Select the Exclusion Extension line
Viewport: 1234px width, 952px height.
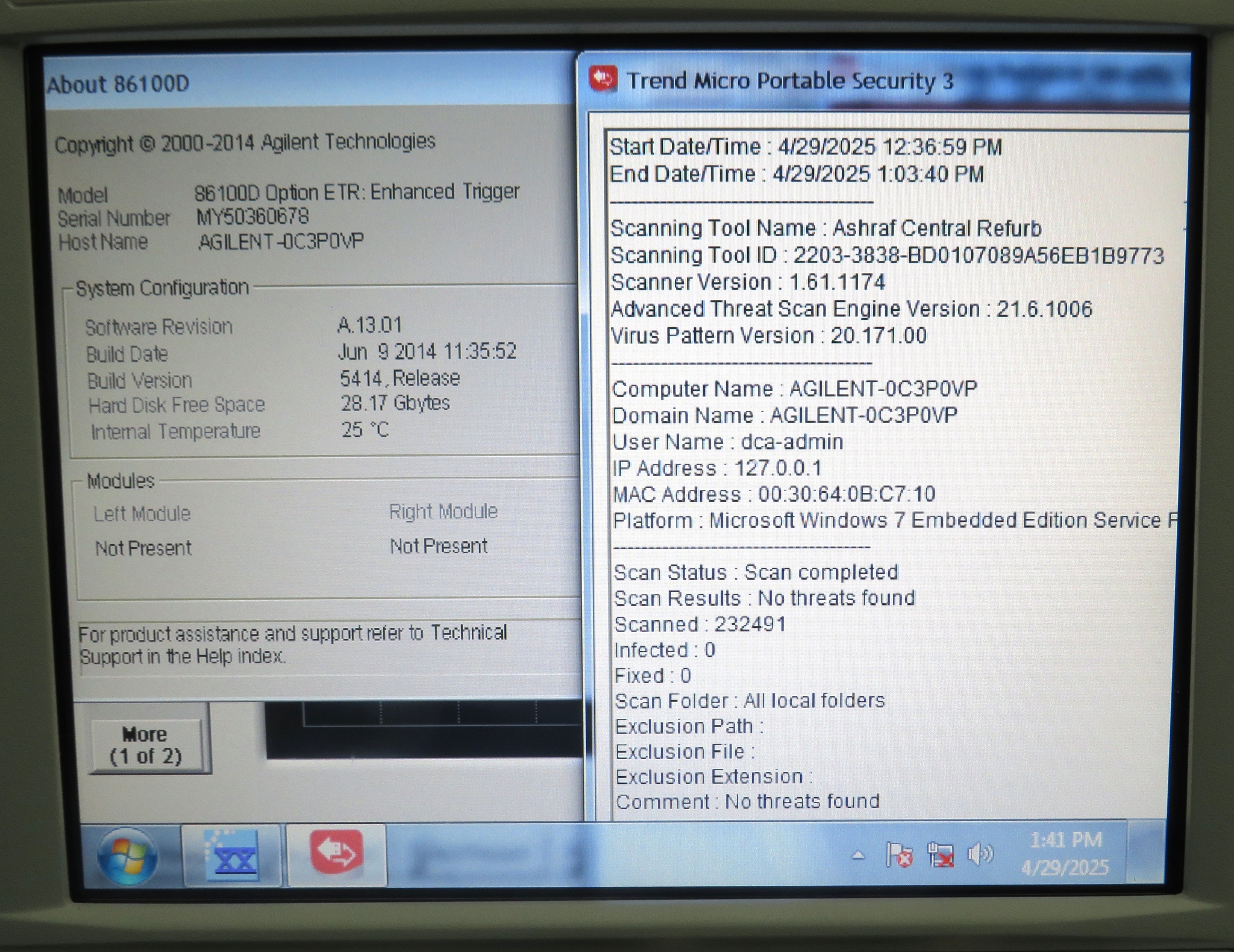(x=714, y=776)
